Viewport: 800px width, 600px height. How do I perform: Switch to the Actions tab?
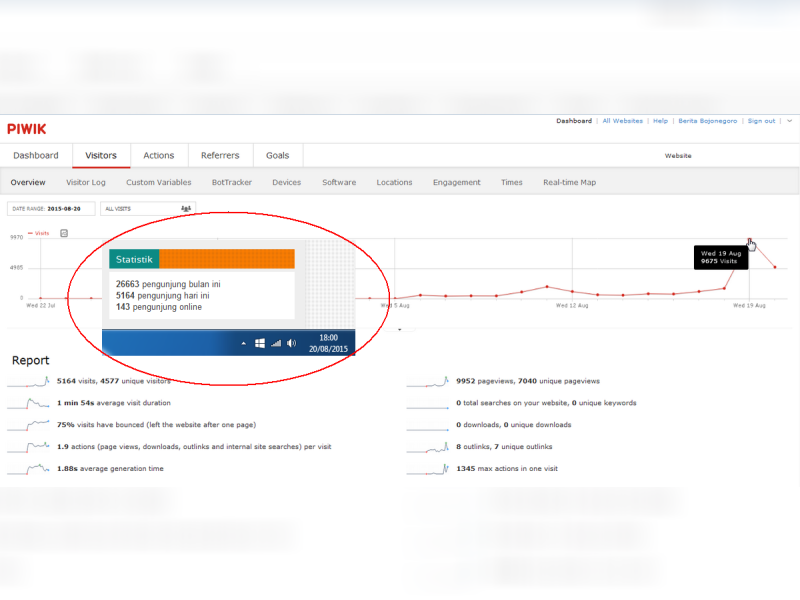click(159, 155)
